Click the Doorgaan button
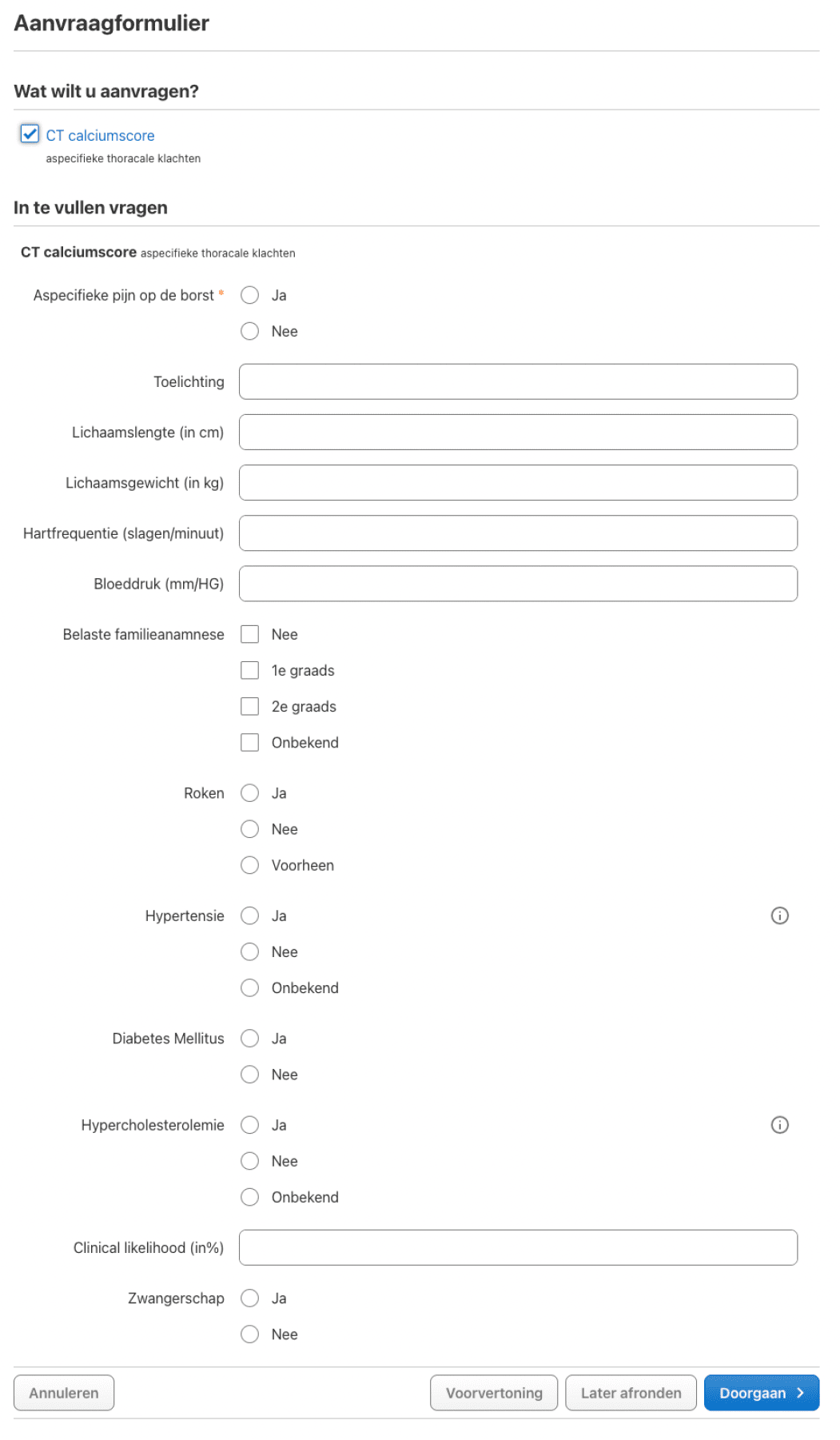The image size is (840, 1440). (x=761, y=1393)
